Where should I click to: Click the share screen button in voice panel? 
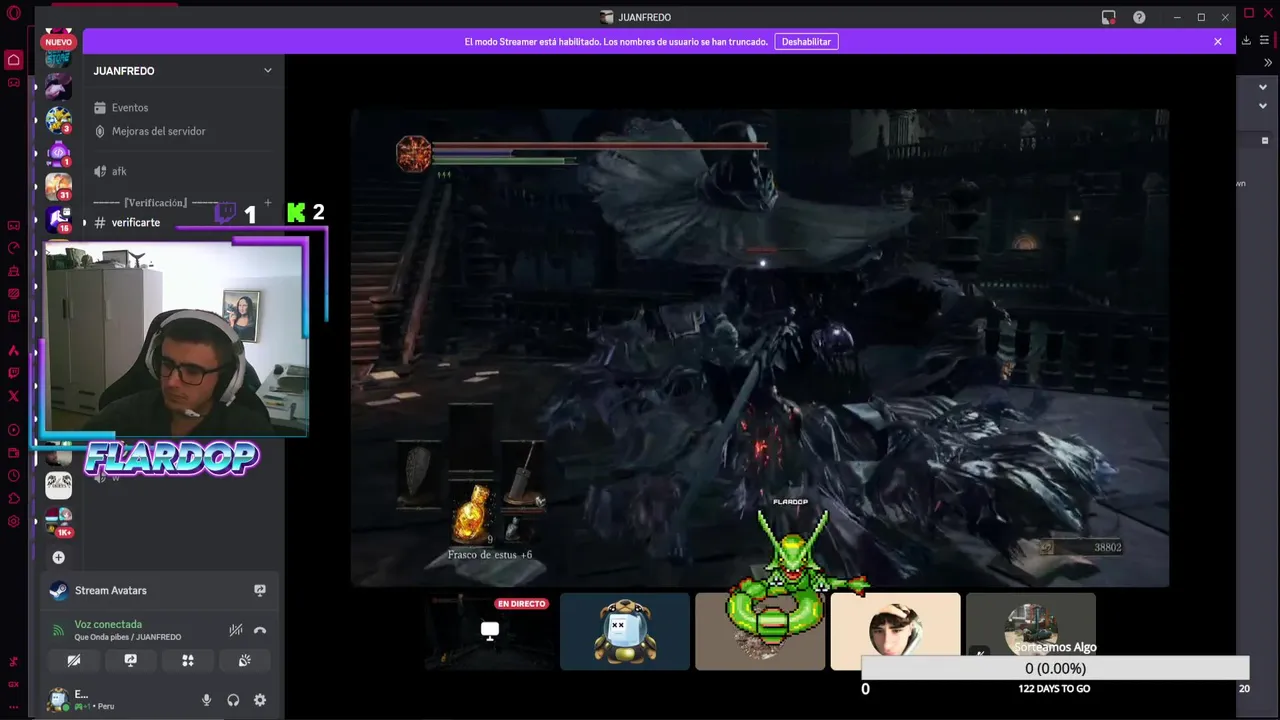tap(130, 660)
